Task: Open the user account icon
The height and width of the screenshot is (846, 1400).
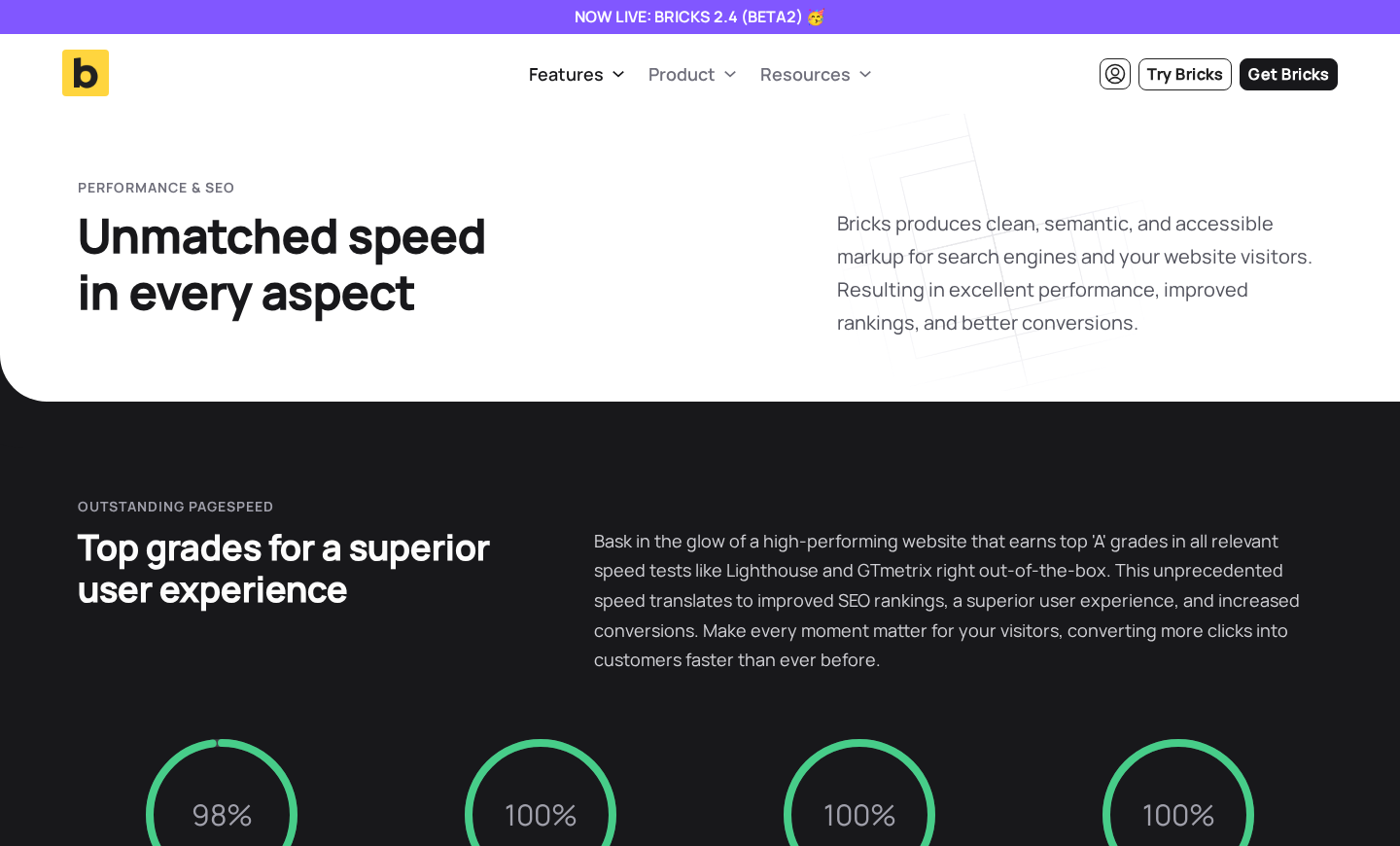Action: click(x=1115, y=74)
